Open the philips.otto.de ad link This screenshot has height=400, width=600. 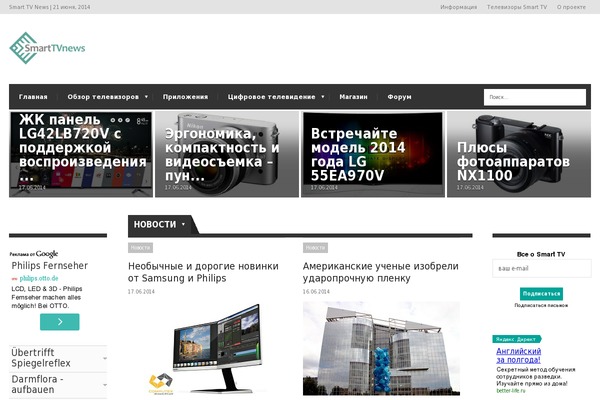(x=39, y=278)
